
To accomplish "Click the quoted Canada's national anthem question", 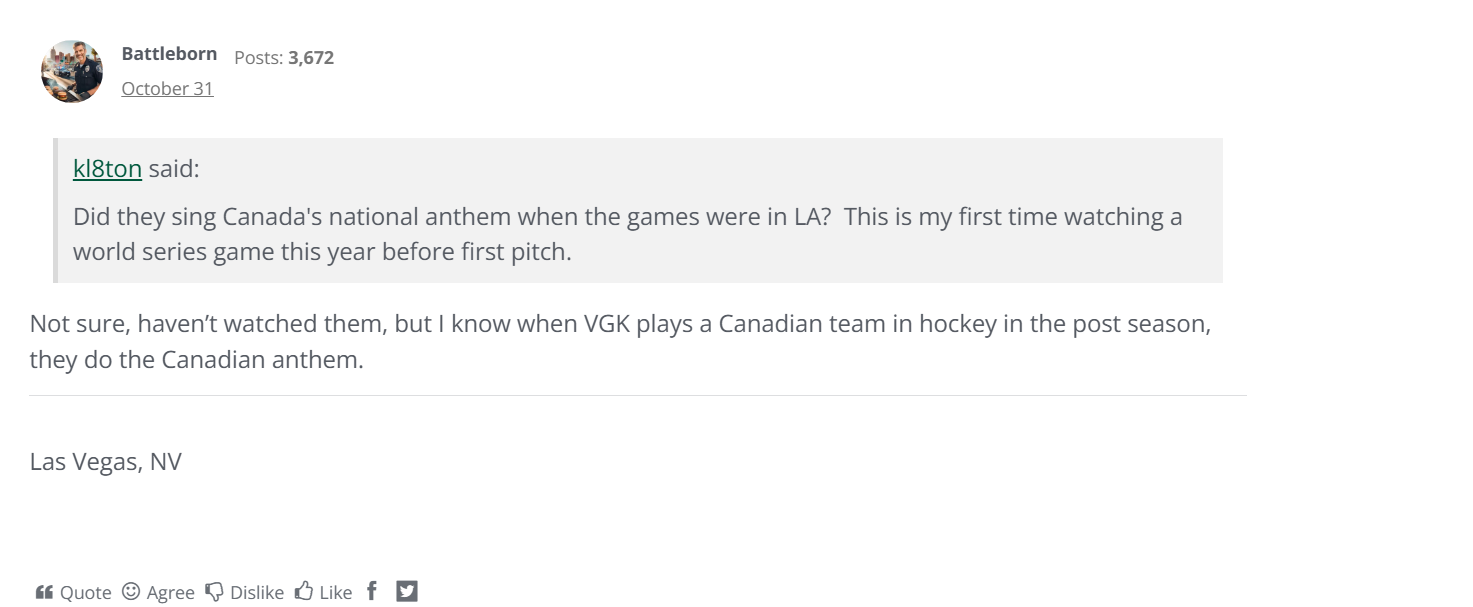I will click(627, 233).
